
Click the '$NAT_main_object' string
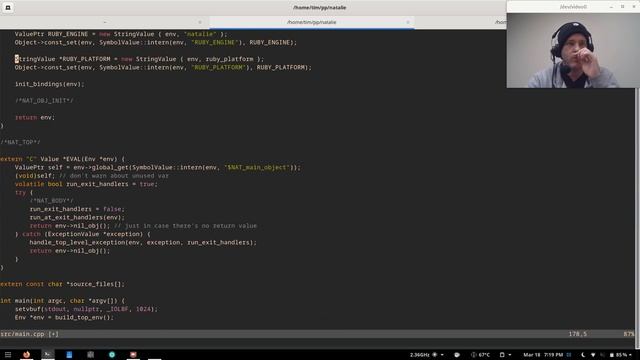coord(257,167)
